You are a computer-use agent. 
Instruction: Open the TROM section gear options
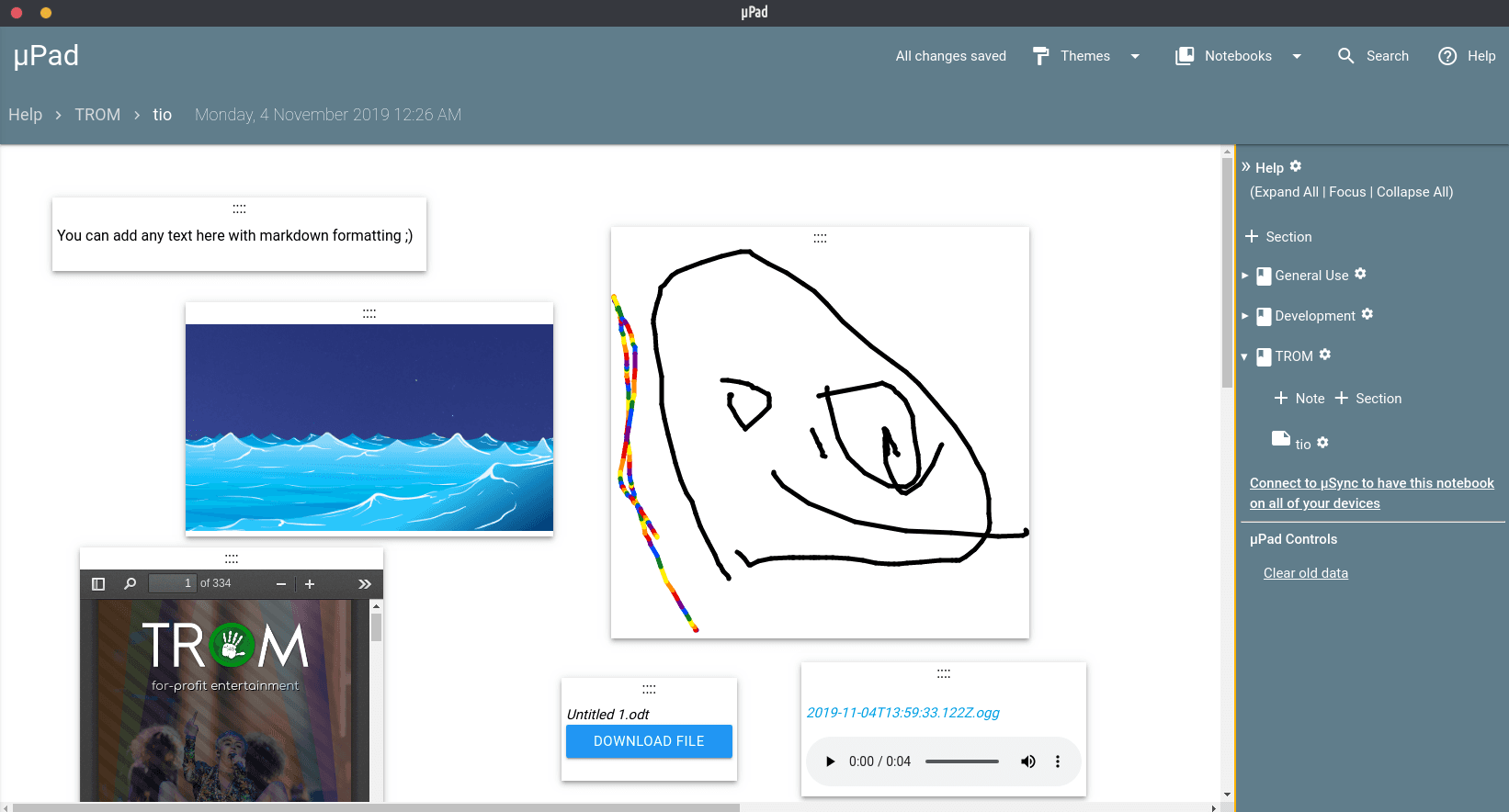pyautogui.click(x=1325, y=355)
